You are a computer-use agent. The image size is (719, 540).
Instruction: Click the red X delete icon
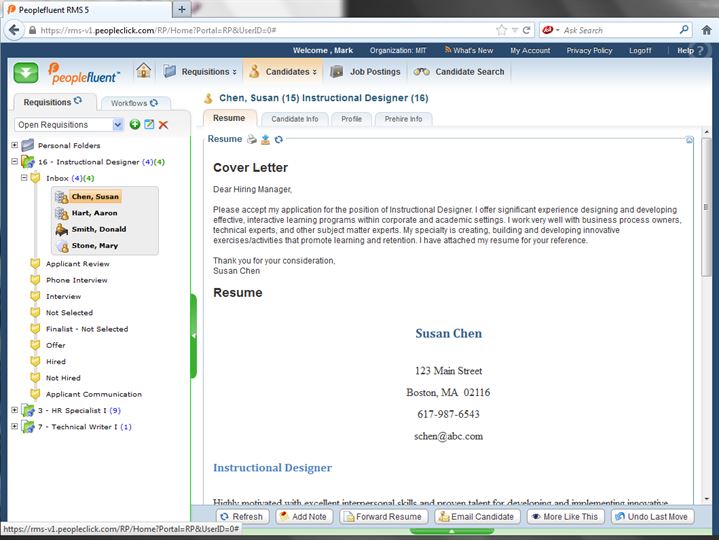click(163, 124)
